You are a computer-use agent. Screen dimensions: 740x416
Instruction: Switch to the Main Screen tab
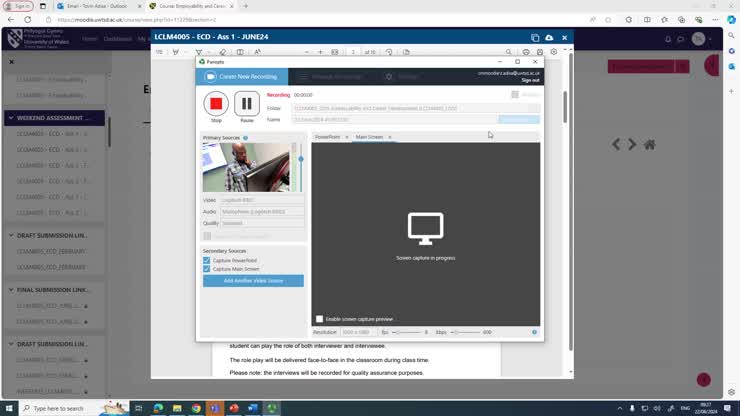pyautogui.click(x=369, y=137)
